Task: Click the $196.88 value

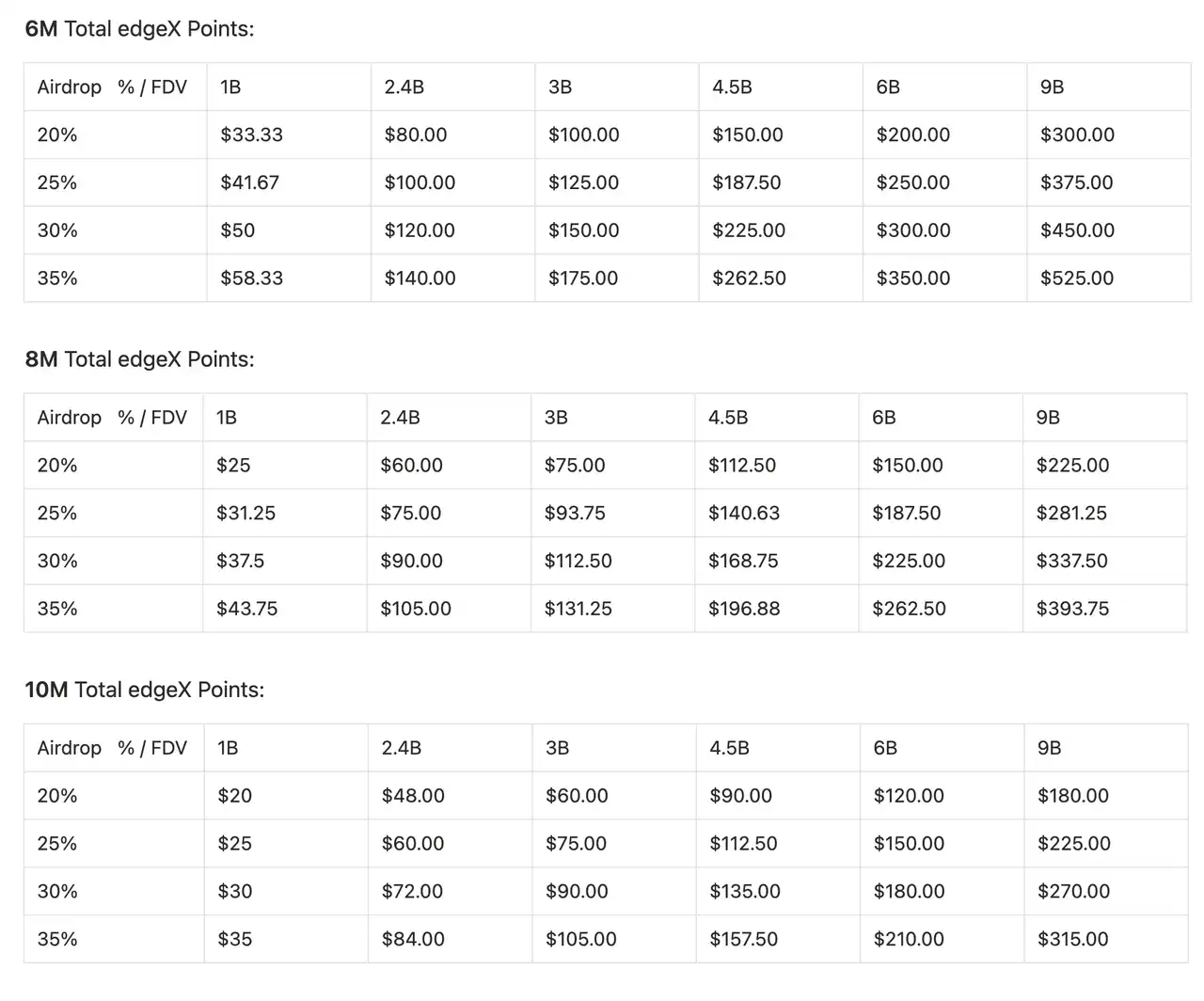Action: (x=744, y=609)
